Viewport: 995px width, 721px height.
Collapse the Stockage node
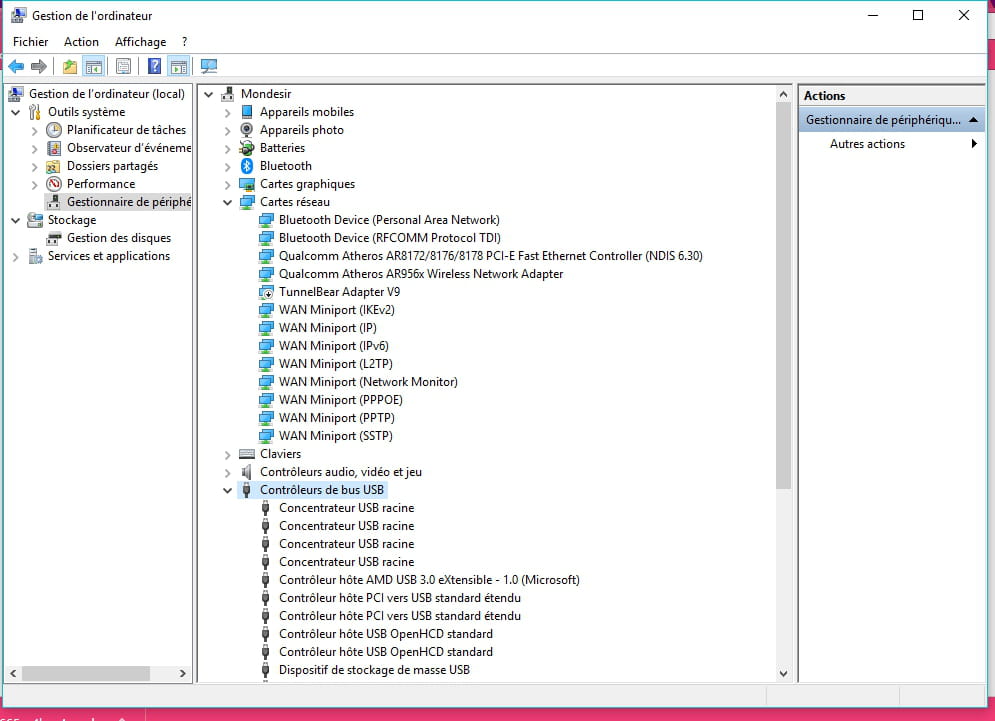16,220
